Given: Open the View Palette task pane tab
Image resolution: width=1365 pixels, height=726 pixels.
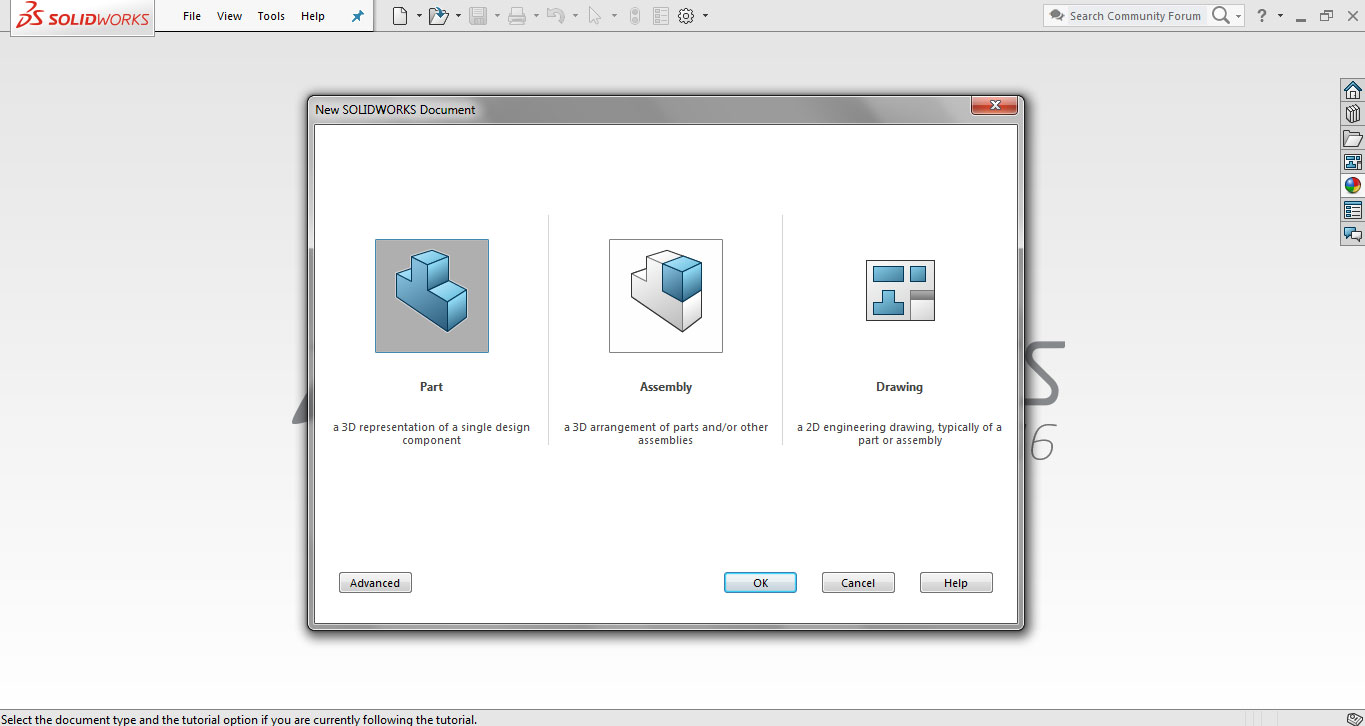Looking at the screenshot, I should coord(1352,162).
